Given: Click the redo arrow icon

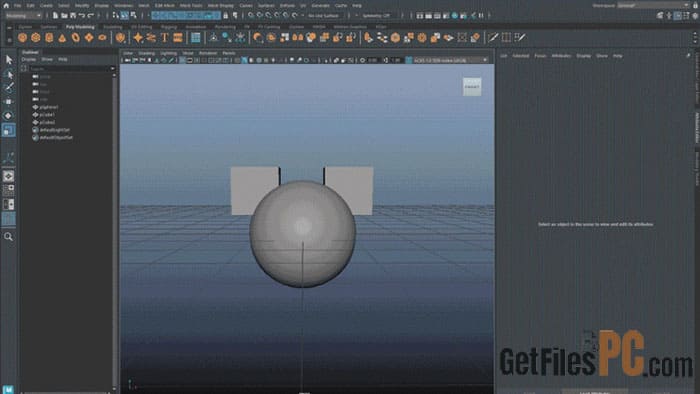Looking at the screenshot, I should (x=91, y=16).
